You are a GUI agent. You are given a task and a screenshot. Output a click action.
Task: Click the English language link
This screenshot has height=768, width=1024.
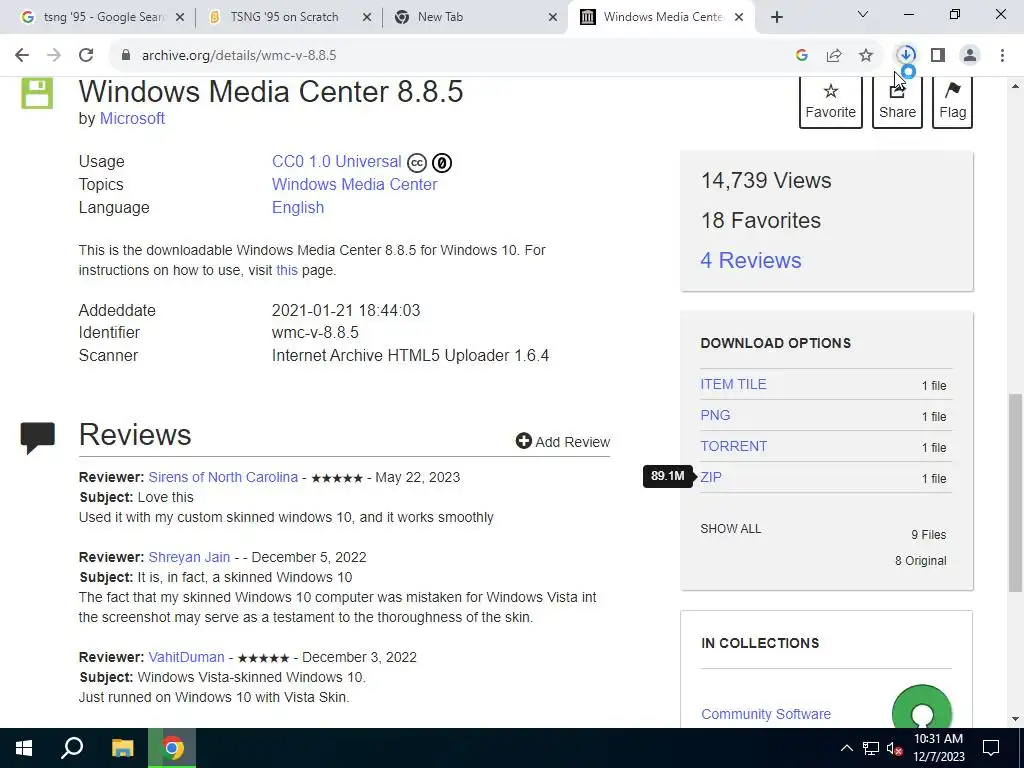pos(298,207)
